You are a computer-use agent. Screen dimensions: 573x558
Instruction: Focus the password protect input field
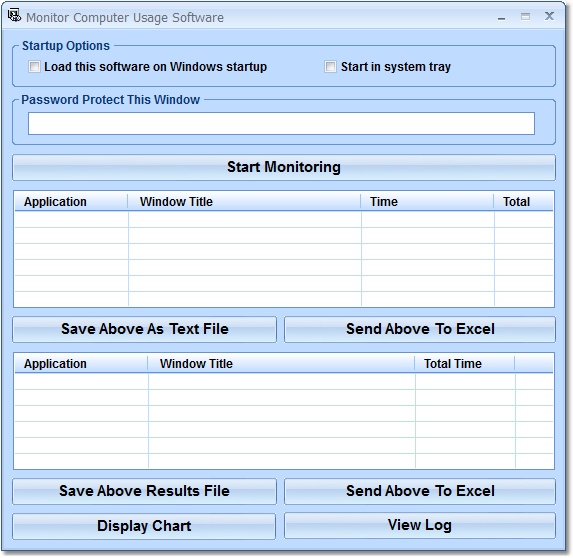[281, 124]
